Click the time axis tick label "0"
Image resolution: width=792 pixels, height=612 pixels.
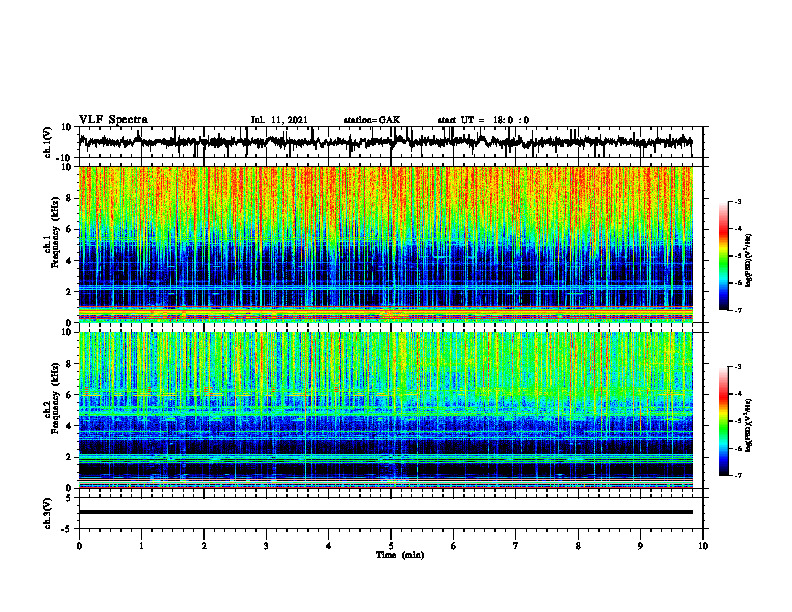tap(79, 546)
